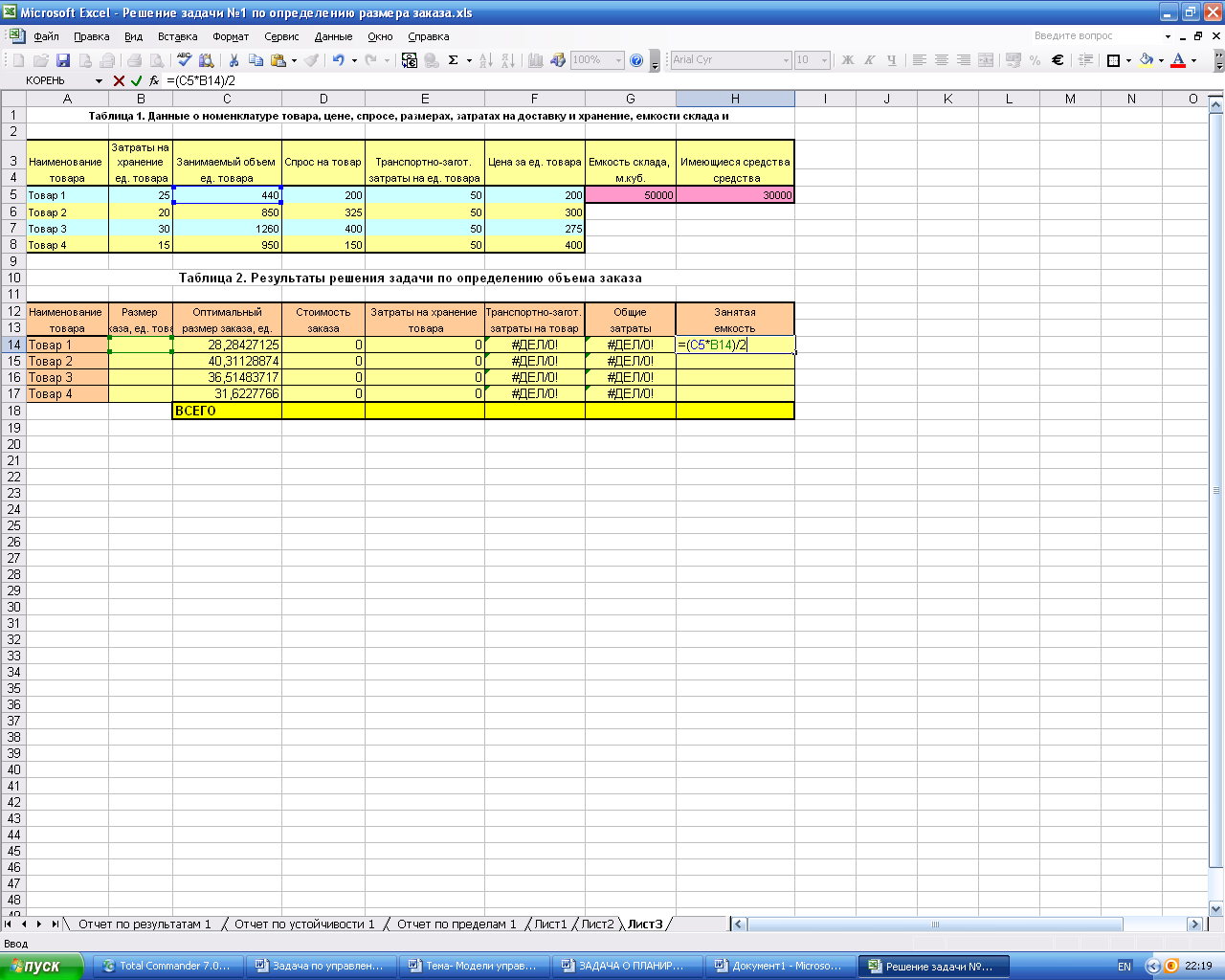Apply the yellow Fill Color bucket

tap(1146, 59)
